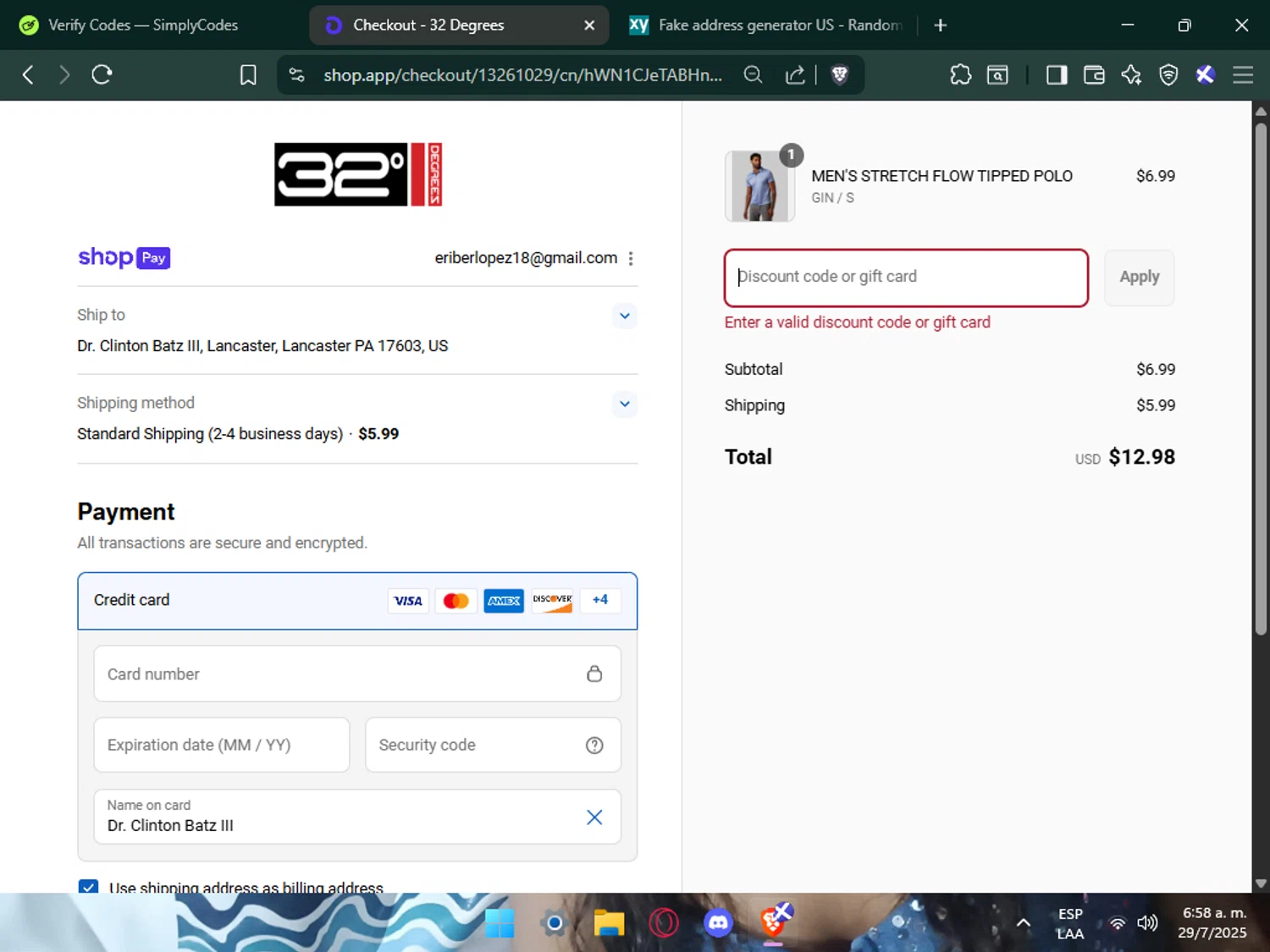Click the page search toolbar icon

pyautogui.click(x=998, y=74)
